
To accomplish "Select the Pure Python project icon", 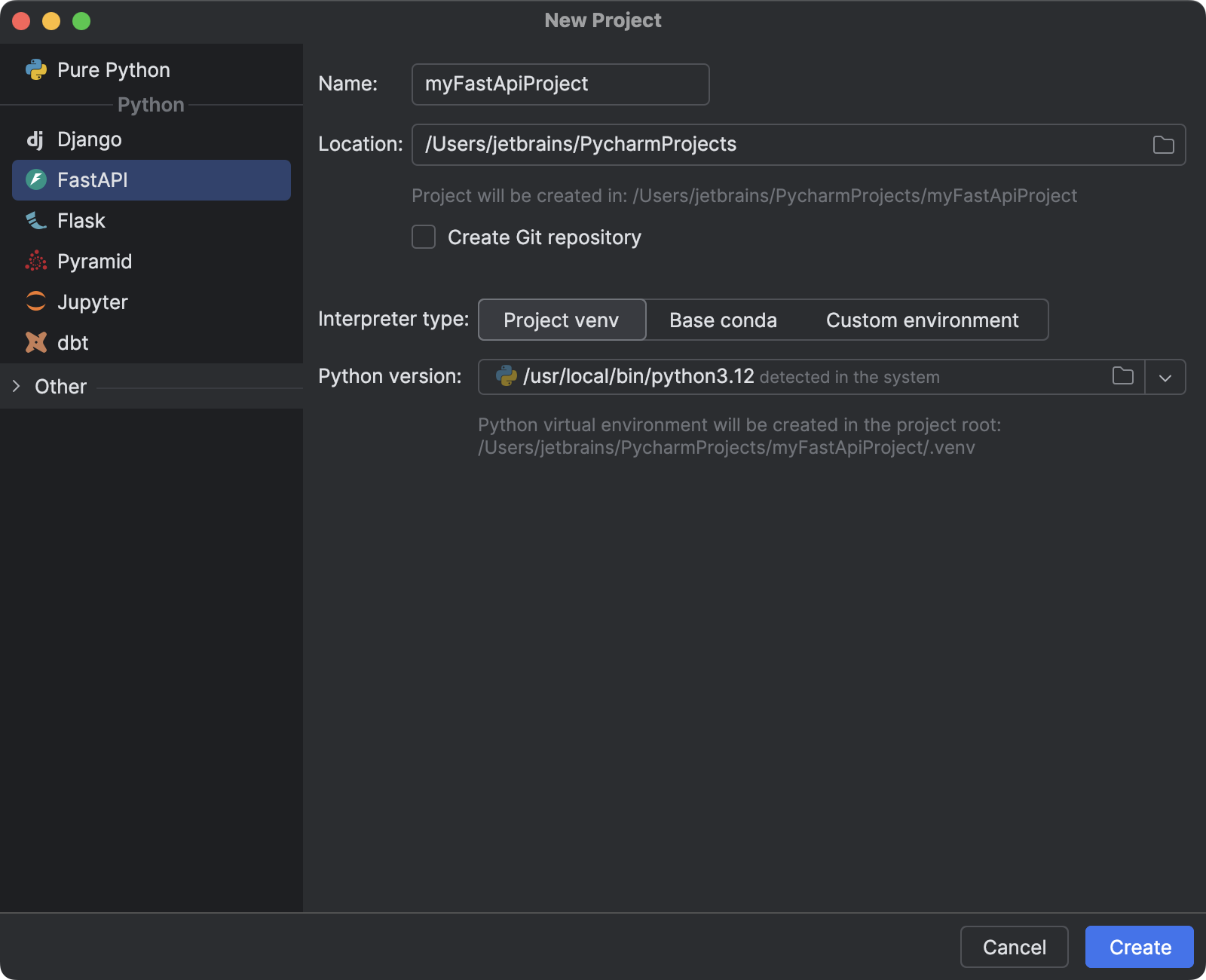I will click(35, 69).
